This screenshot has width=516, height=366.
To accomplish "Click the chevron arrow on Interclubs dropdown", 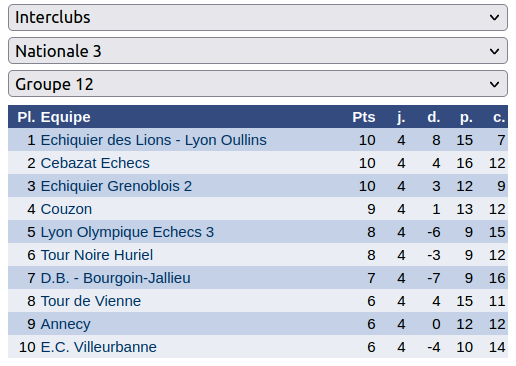I will click(494, 17).
